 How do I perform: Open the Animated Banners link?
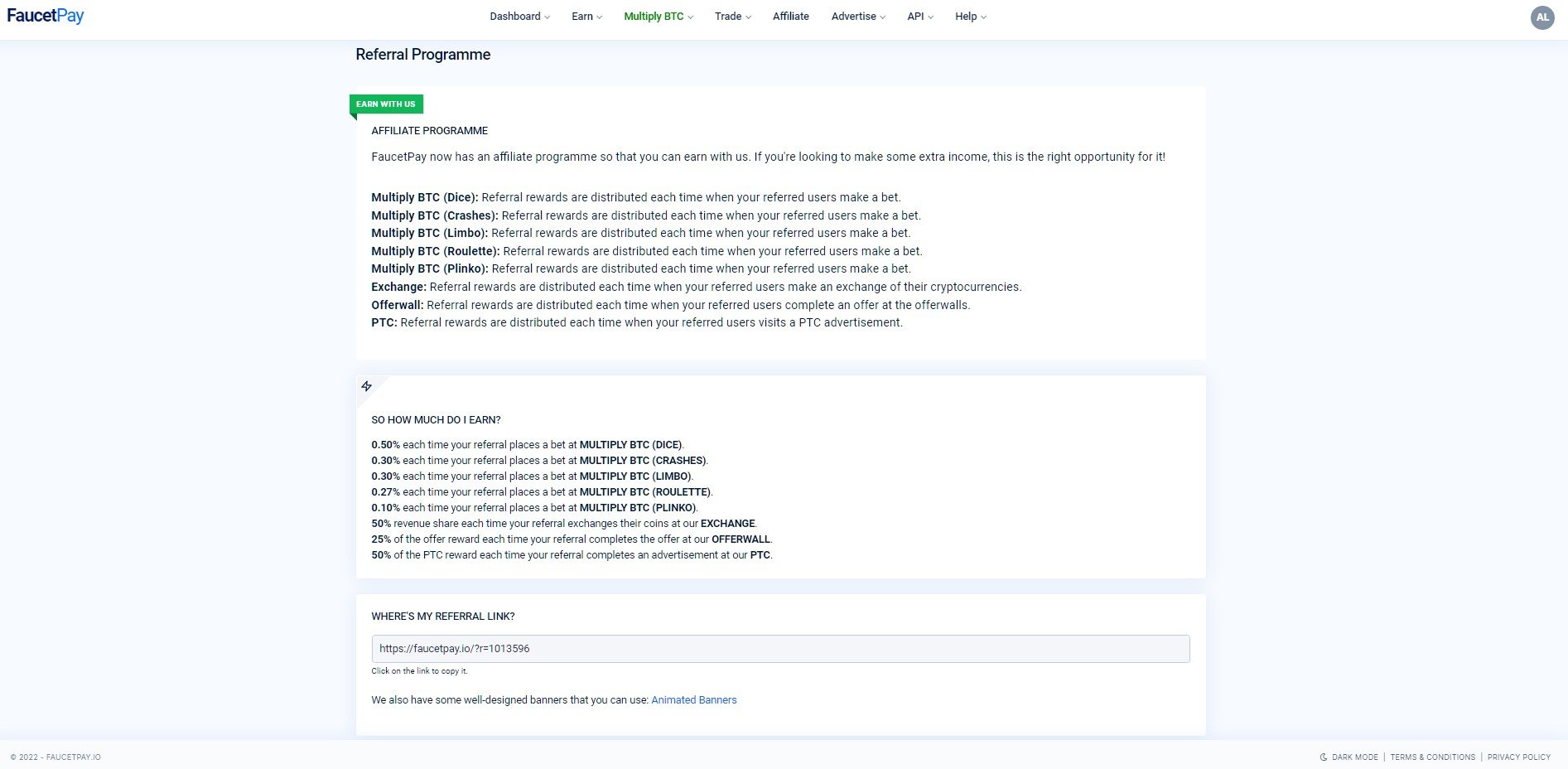pyautogui.click(x=694, y=700)
